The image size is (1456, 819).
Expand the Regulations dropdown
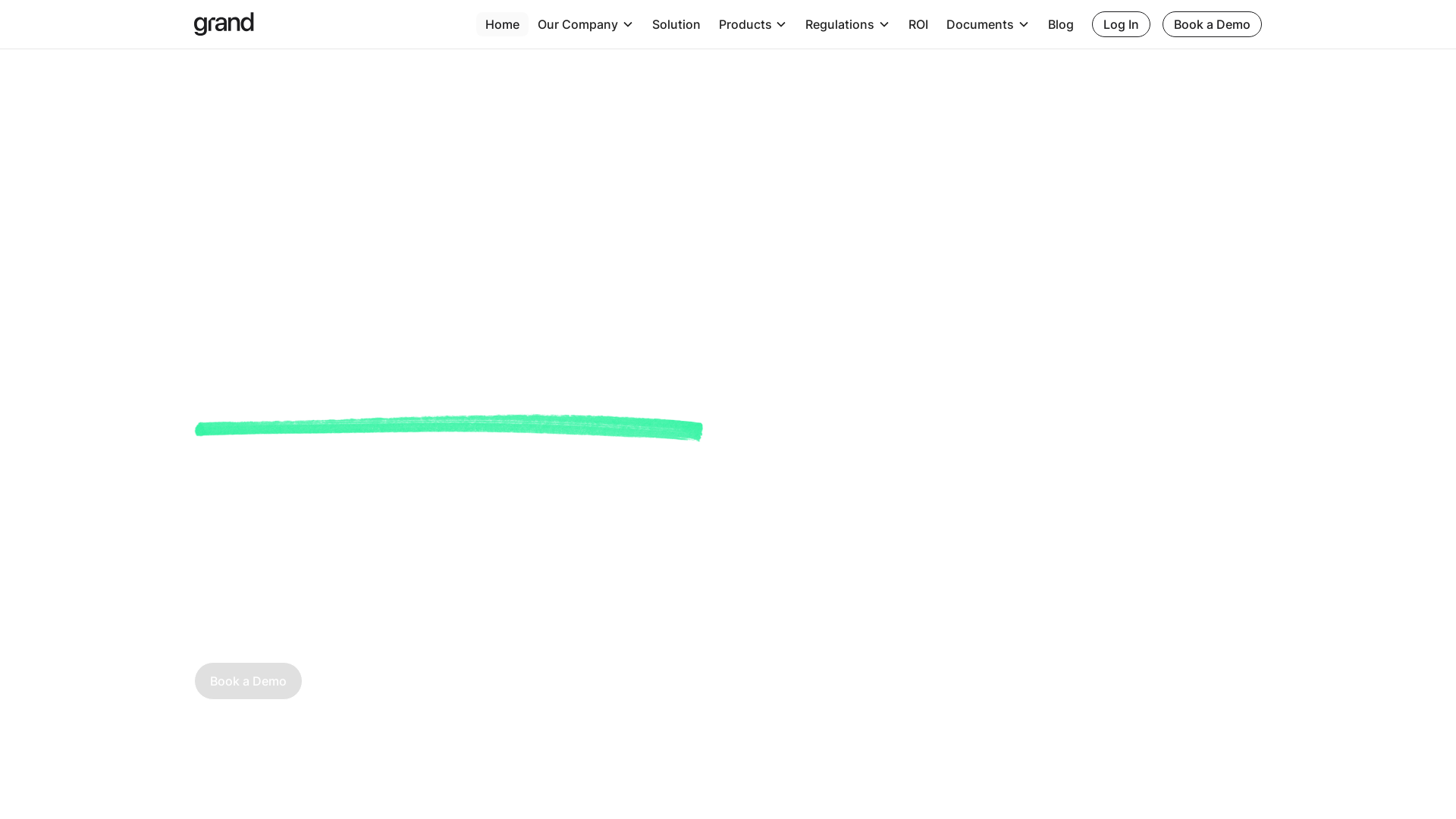tap(847, 24)
